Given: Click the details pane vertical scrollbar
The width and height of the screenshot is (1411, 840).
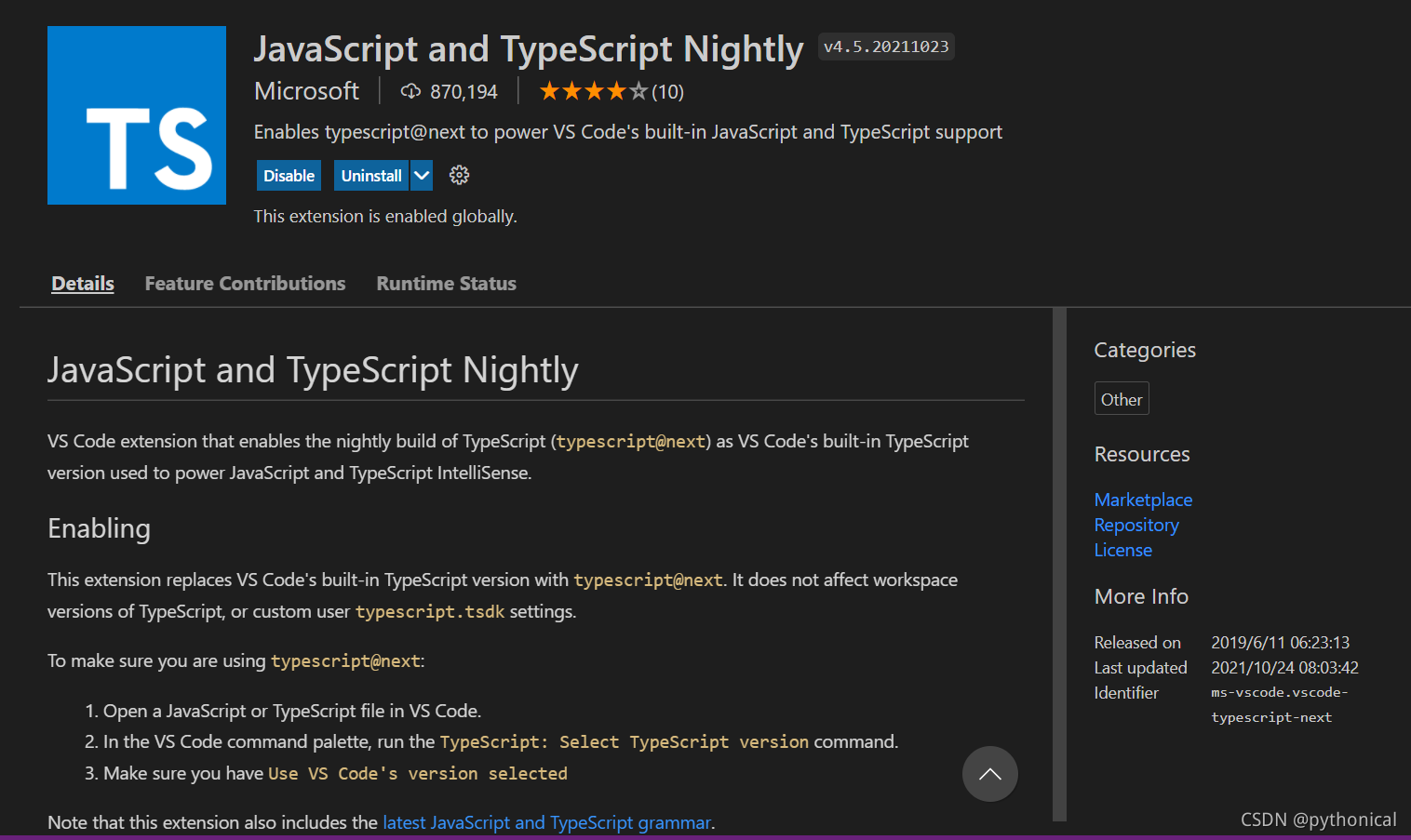Looking at the screenshot, I should [1059, 564].
